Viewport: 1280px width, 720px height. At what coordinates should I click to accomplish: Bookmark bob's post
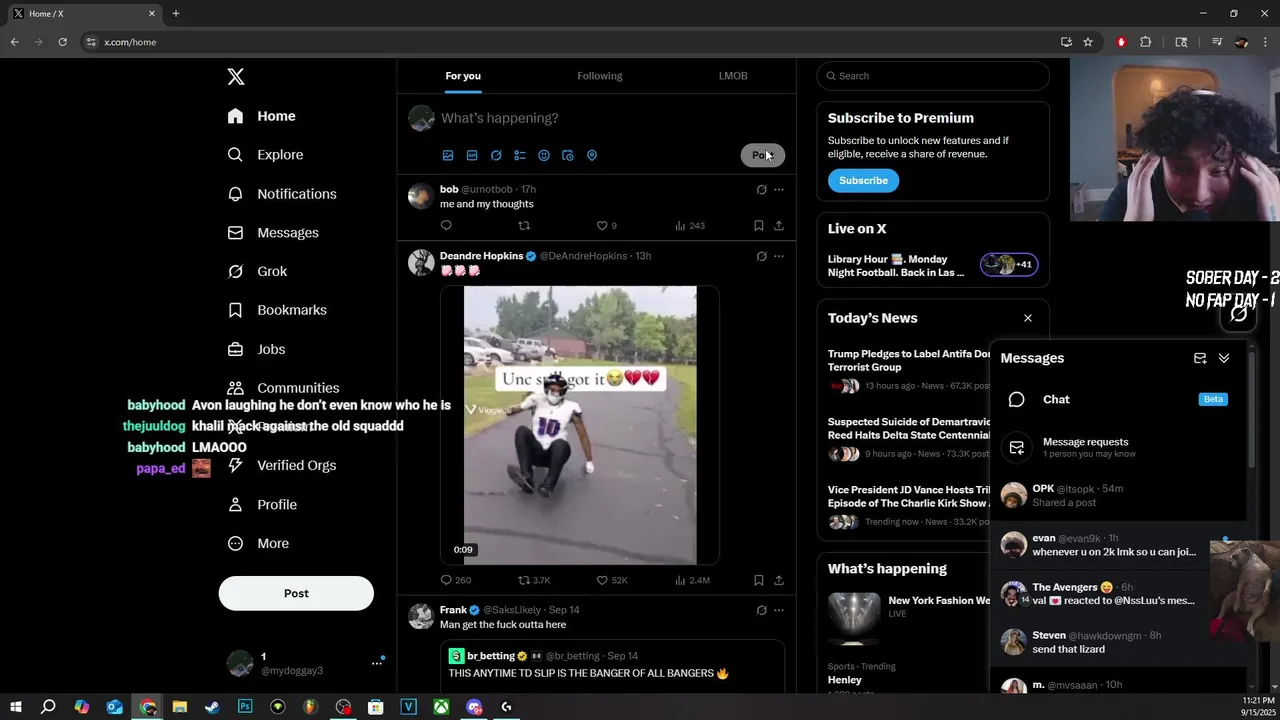758,226
